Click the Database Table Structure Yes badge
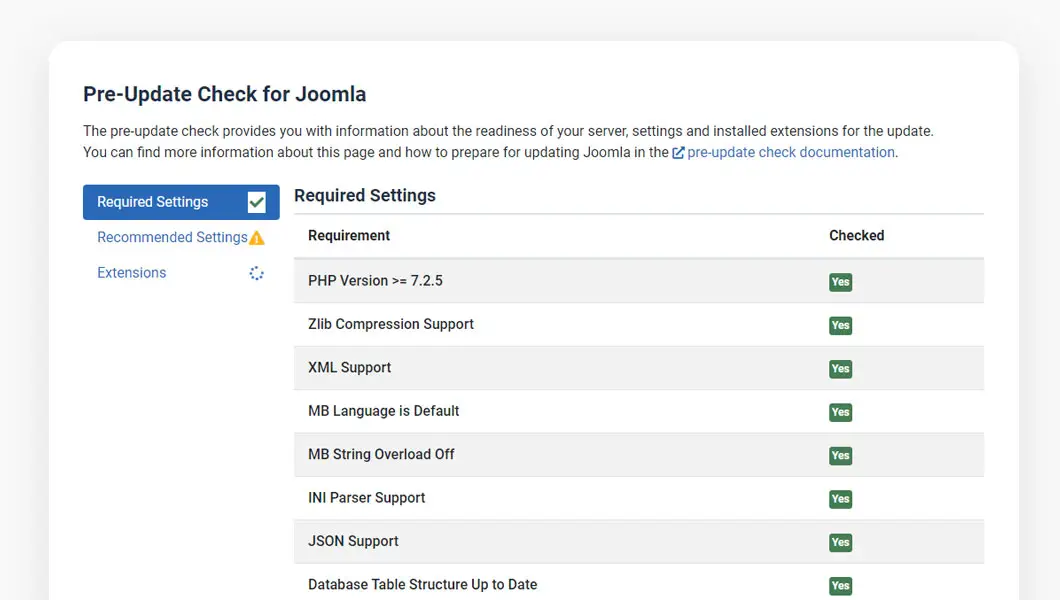Screen dimensions: 1060x600 [840, 586]
